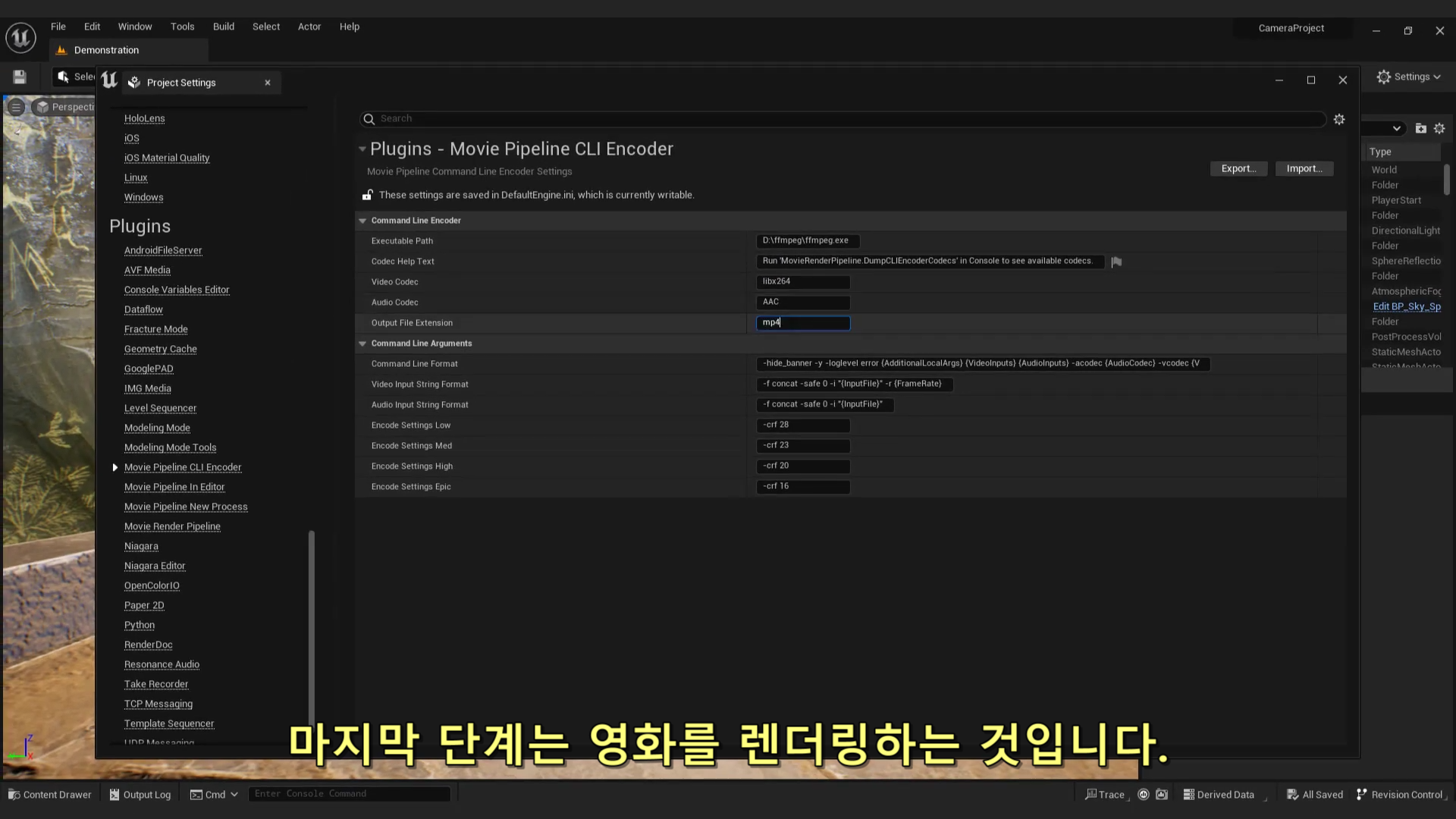Click add folder icon in Outliner

[1420, 128]
